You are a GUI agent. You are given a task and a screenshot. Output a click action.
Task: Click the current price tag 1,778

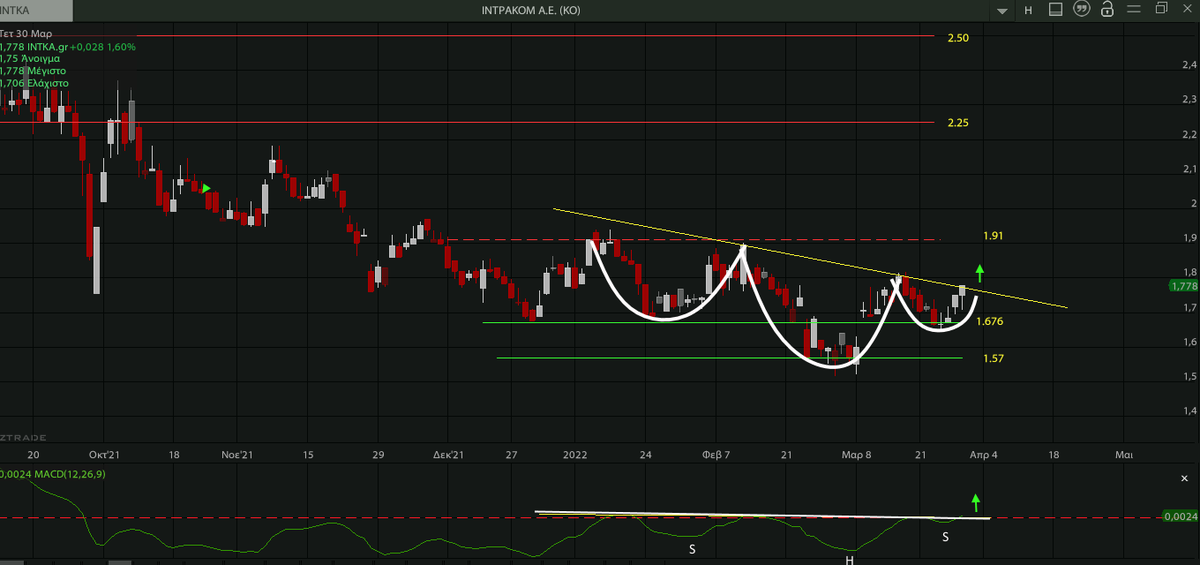pos(1182,285)
